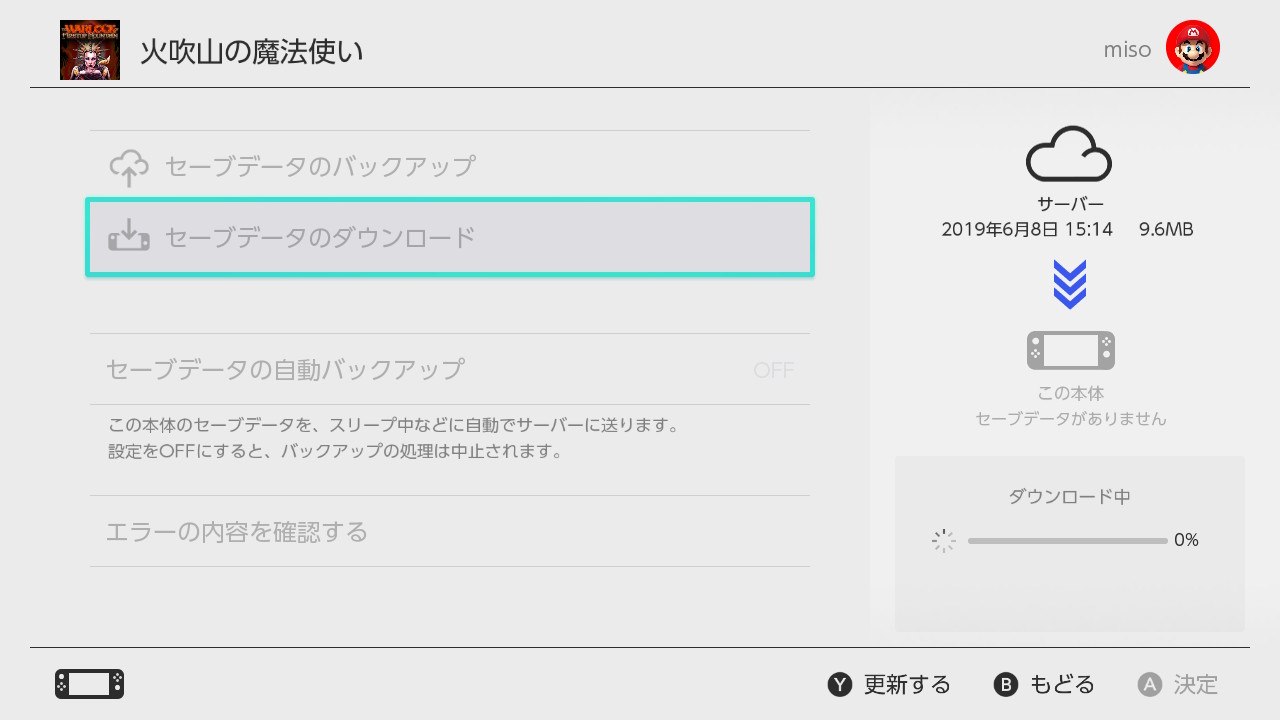This screenshot has height=720, width=1280.
Task: Click the gray console icon above この本体
Action: pos(1070,351)
